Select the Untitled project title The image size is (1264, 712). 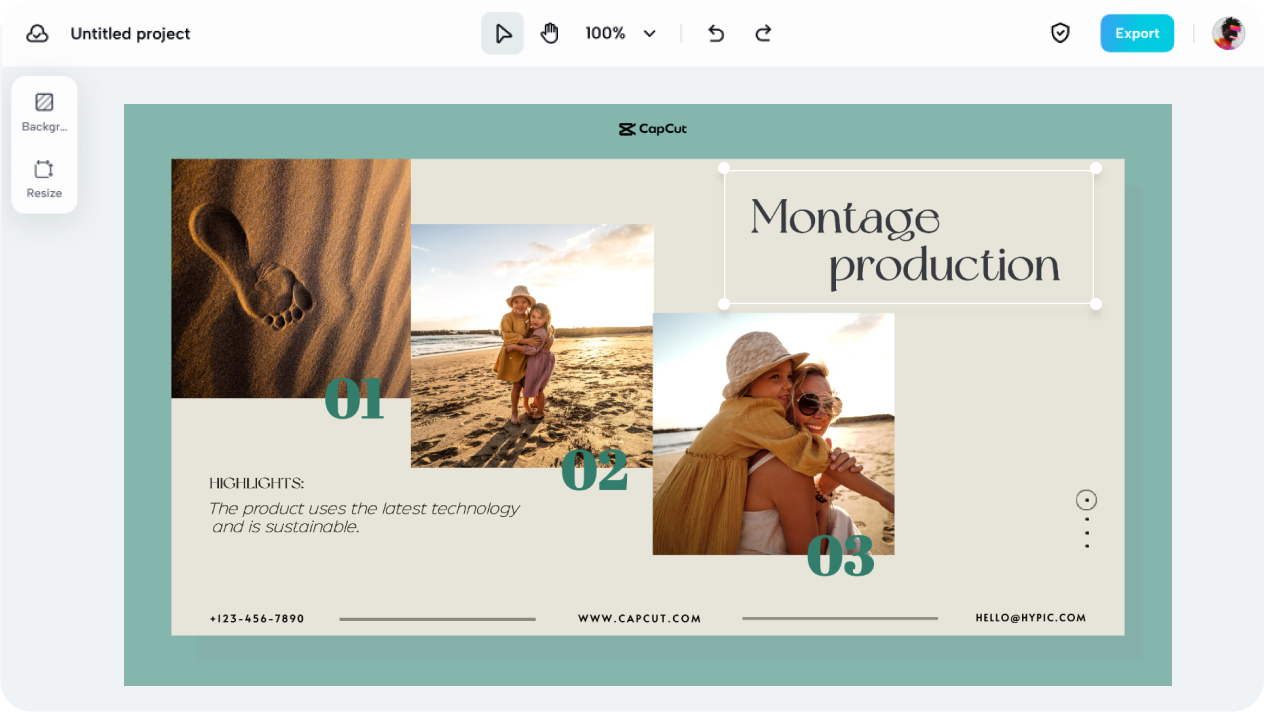click(x=130, y=33)
